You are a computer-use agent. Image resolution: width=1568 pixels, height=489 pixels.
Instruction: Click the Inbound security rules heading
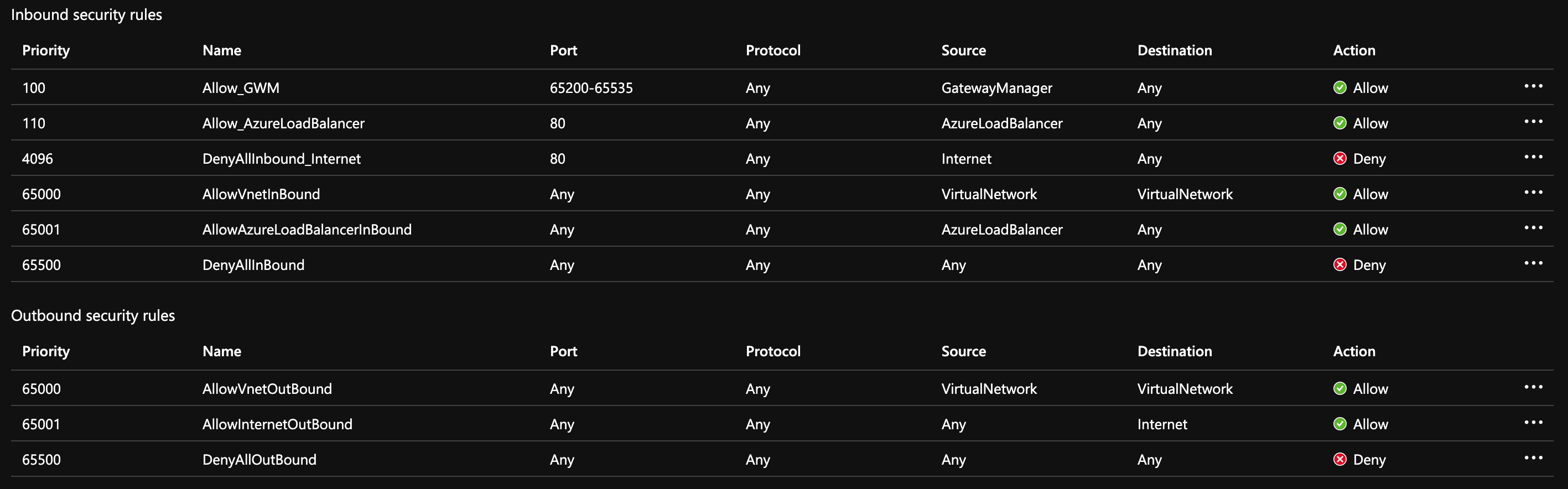pyautogui.click(x=86, y=14)
